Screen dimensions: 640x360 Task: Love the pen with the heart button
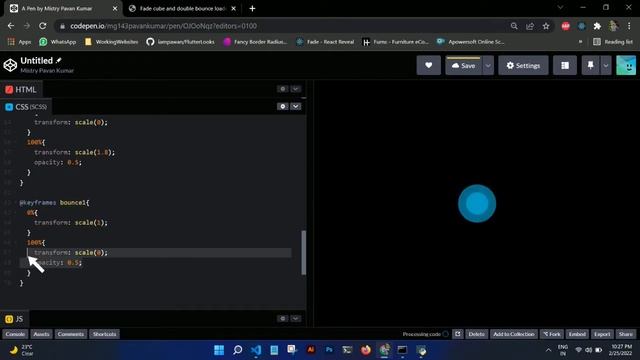tap(429, 65)
